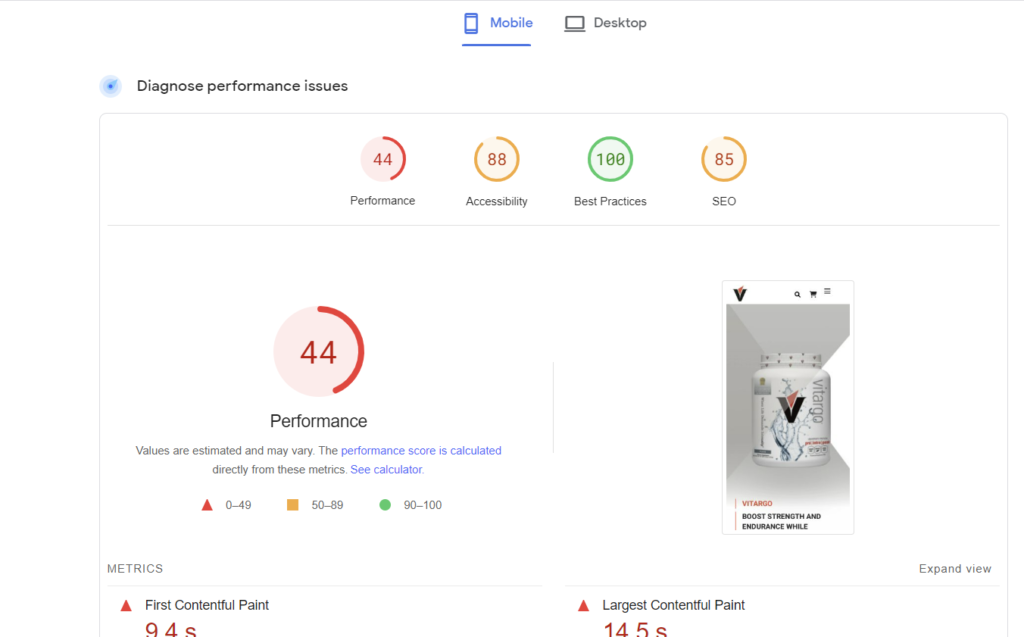Click the red triangle beside First Contentful Paint
Screen dimensions: 1024x637
[126, 606]
